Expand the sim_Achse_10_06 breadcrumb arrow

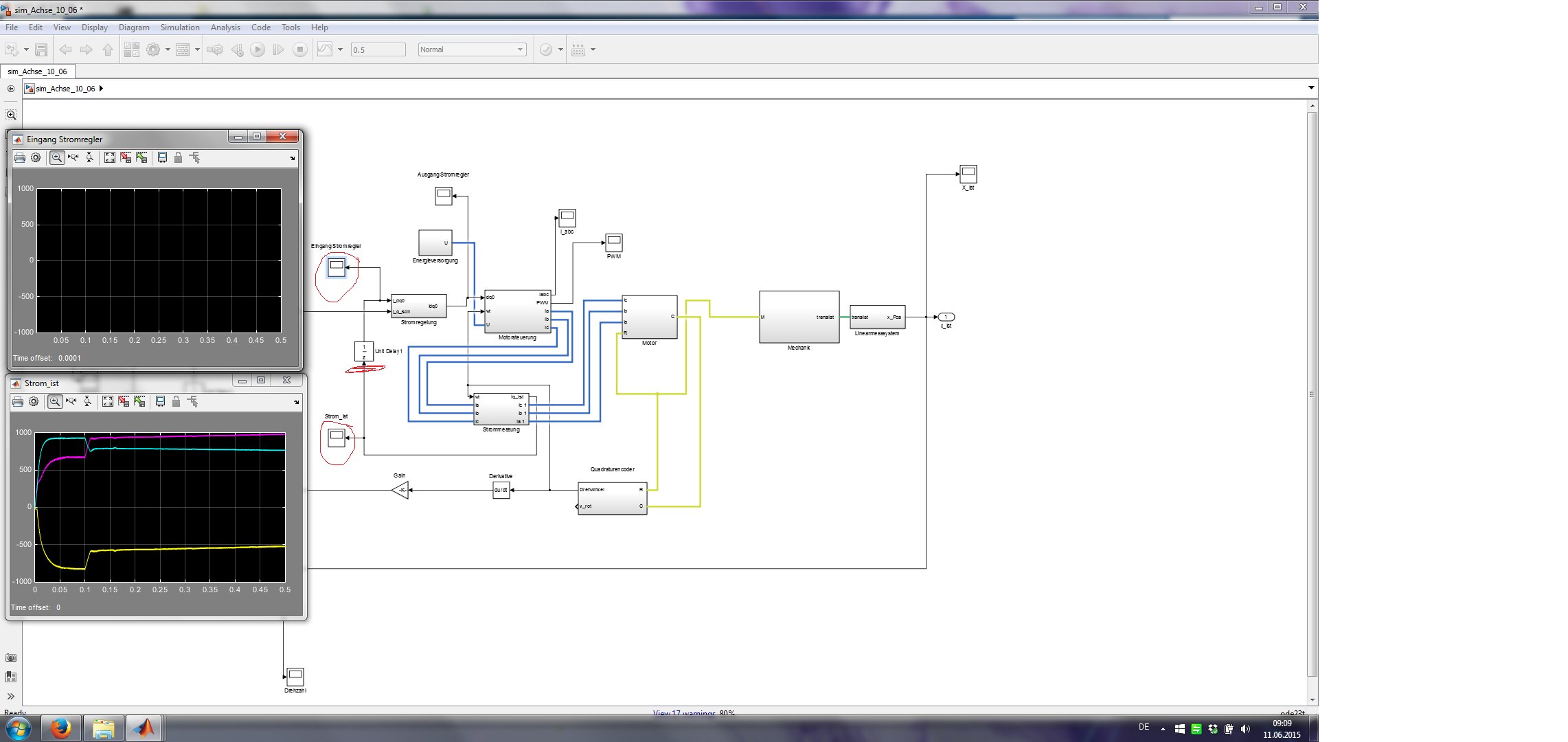[102, 89]
